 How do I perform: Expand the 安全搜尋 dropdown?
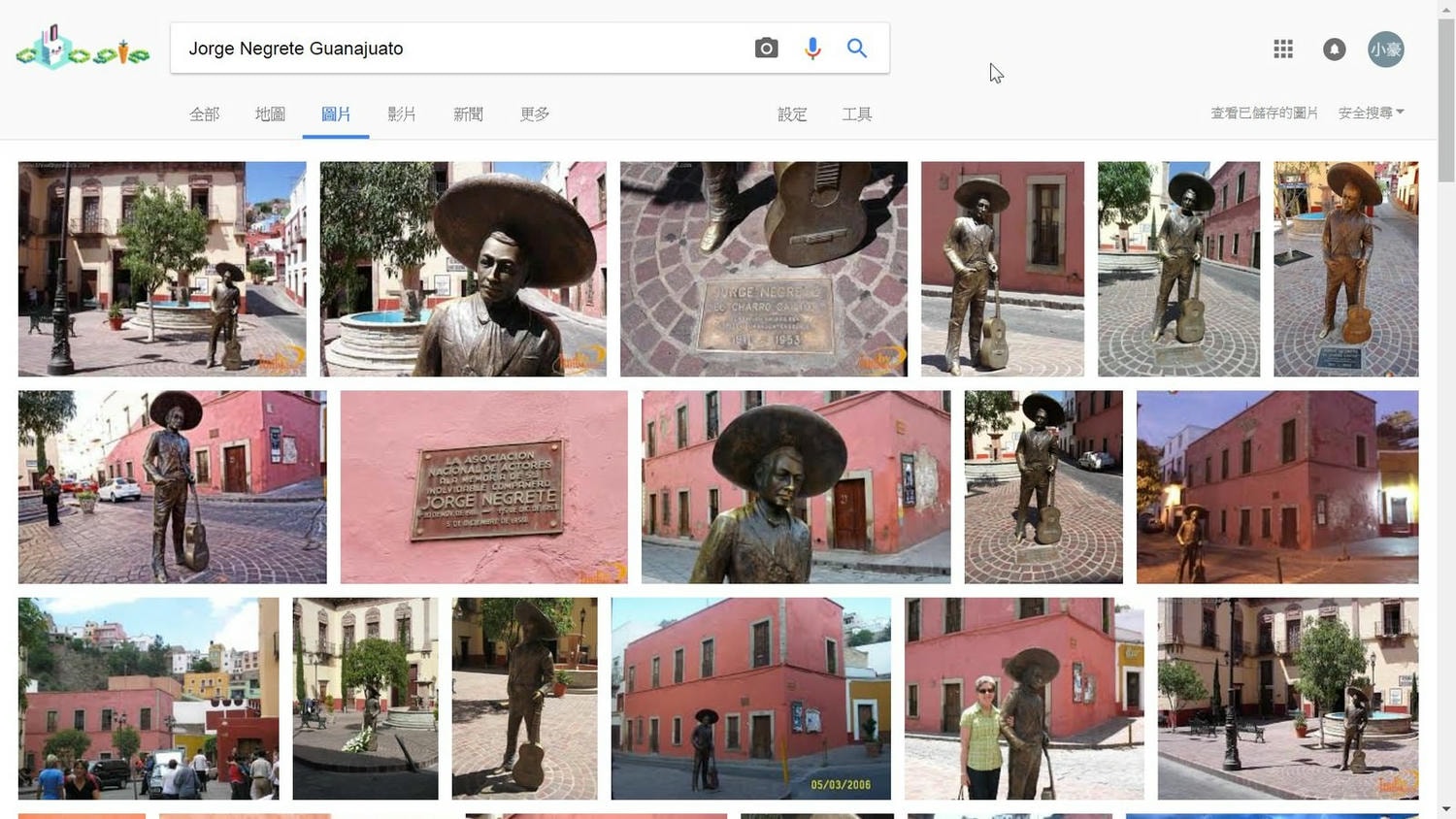tap(1371, 114)
